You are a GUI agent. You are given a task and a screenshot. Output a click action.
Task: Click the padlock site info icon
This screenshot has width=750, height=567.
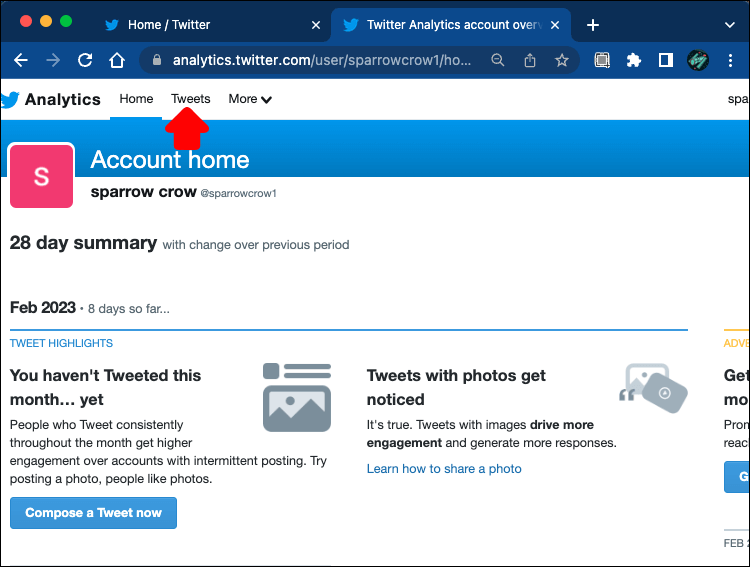(156, 60)
